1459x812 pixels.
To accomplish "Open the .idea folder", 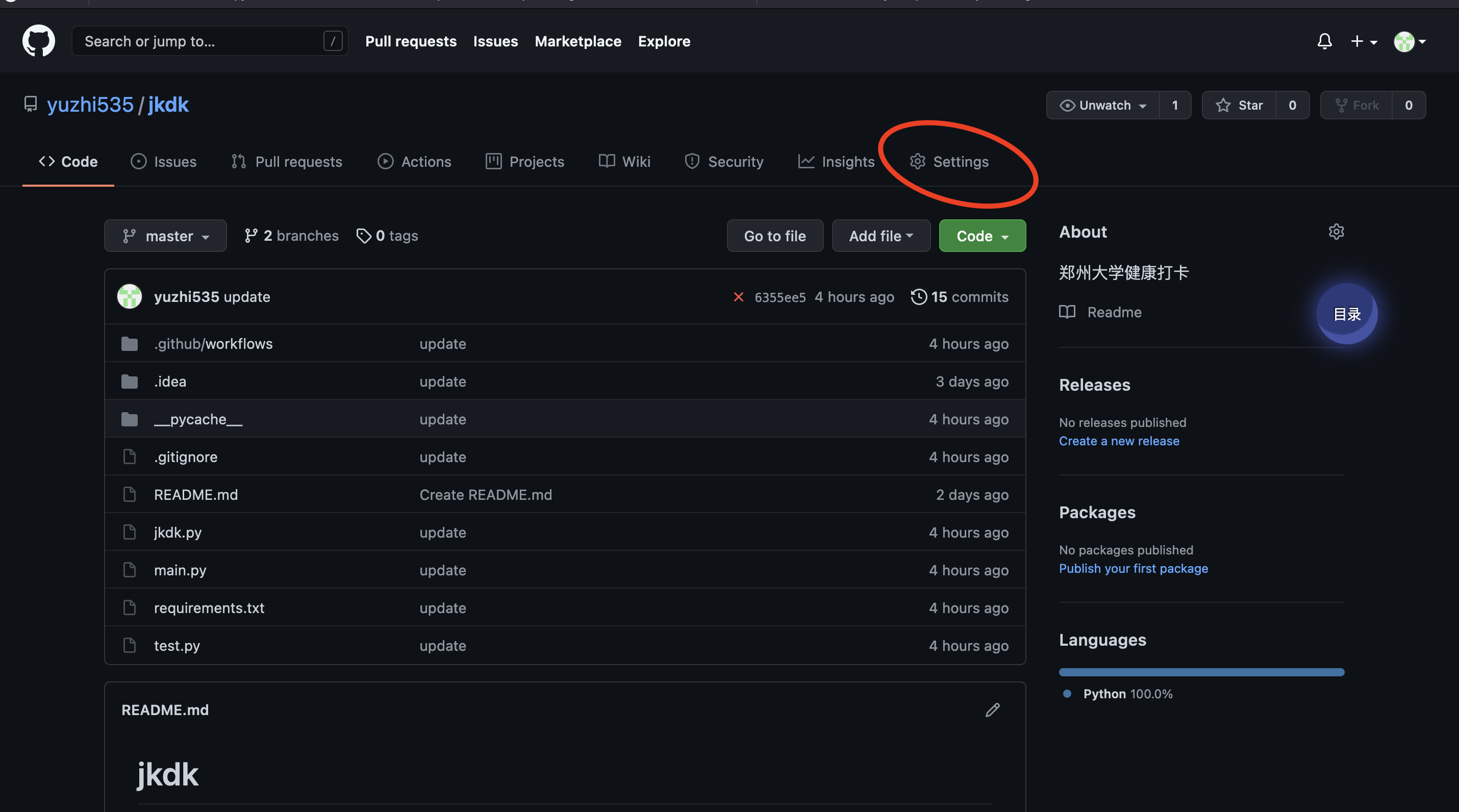I will pos(170,381).
